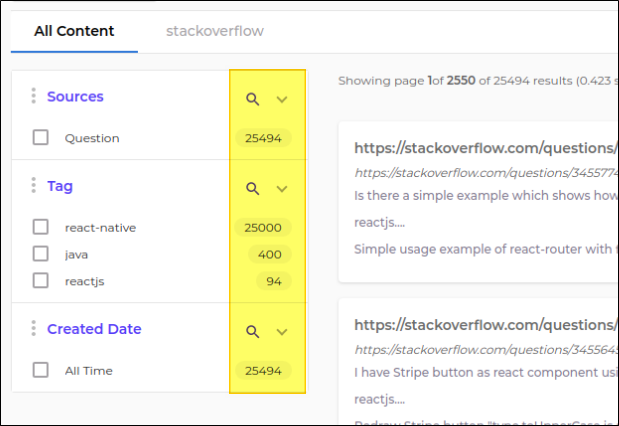Viewport: 619px width, 426px height.
Task: Switch to the All Content tab
Action: [x=74, y=31]
